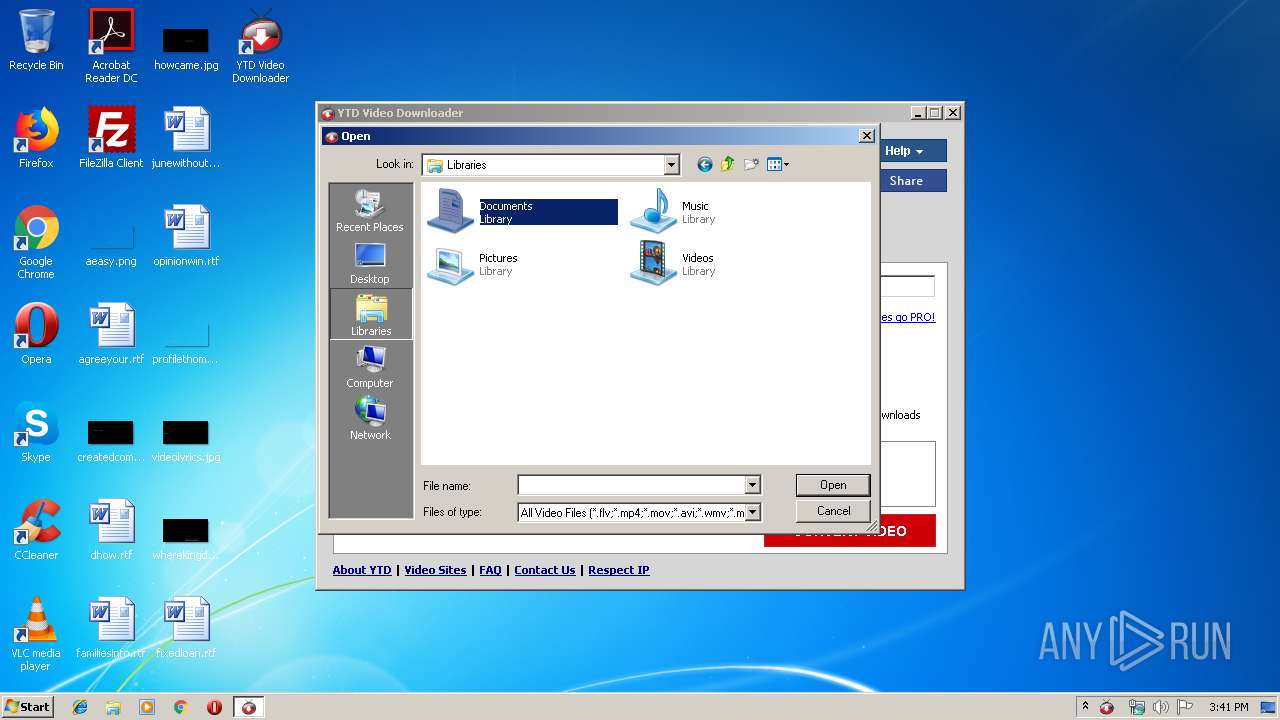Image resolution: width=1280 pixels, height=720 pixels.
Task: Click the Share button in YTD
Action: click(913, 181)
